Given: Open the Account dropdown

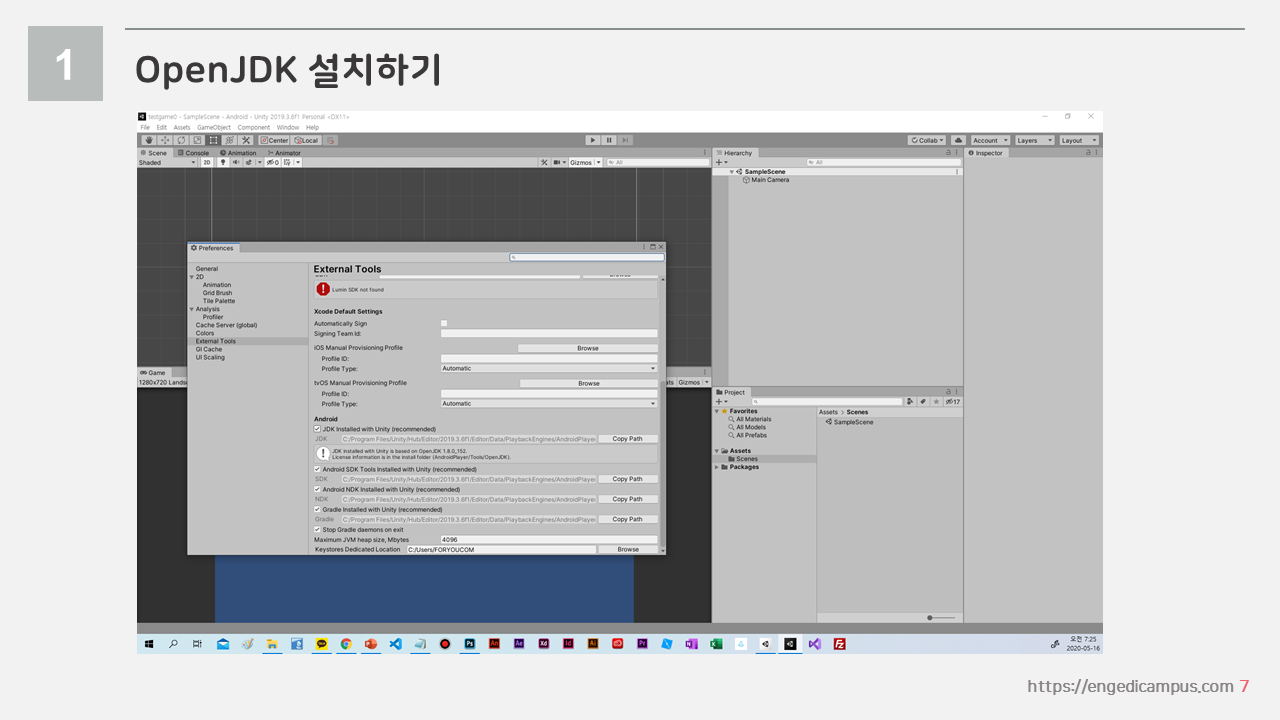Looking at the screenshot, I should click(990, 140).
